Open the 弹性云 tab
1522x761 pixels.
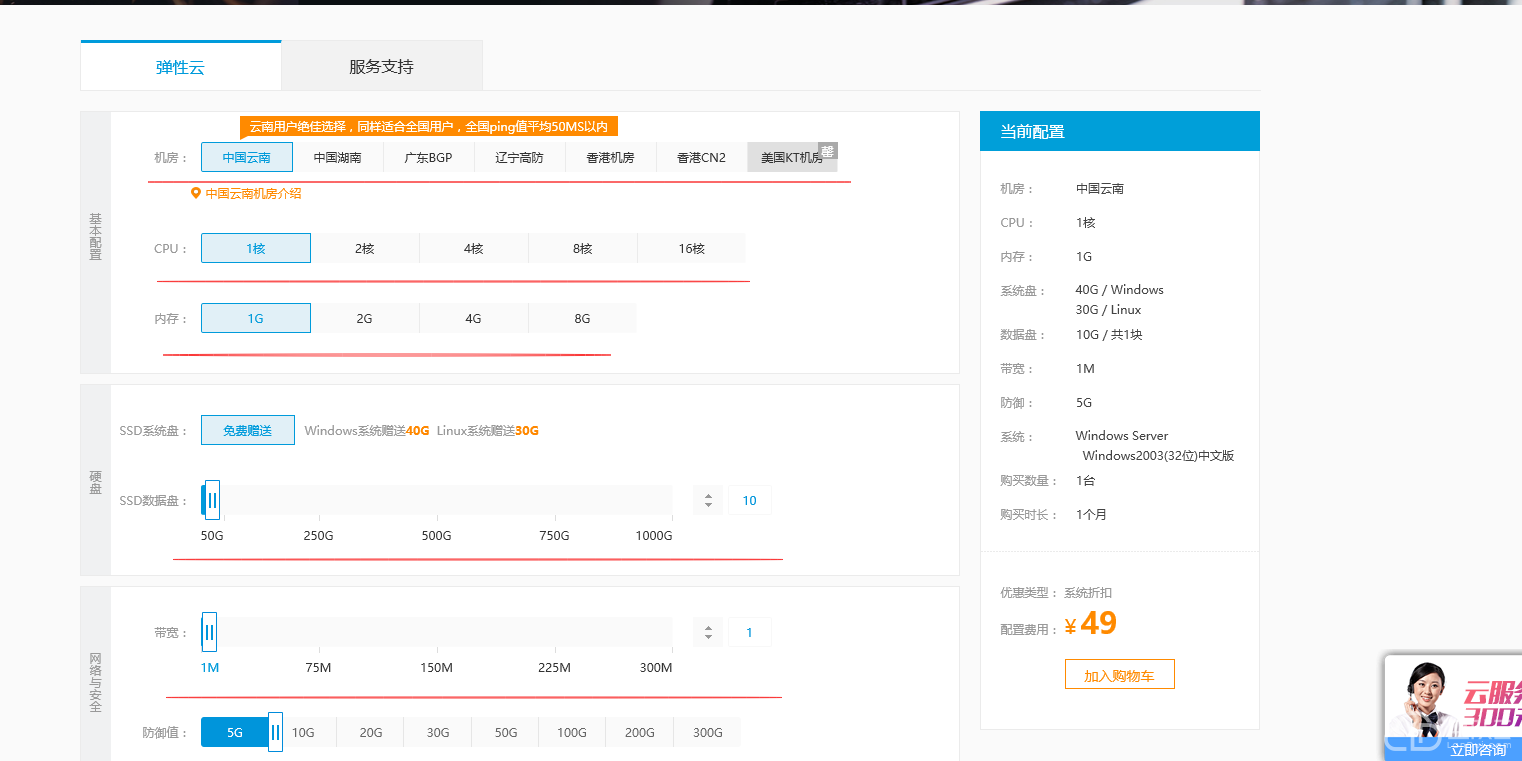pos(180,66)
